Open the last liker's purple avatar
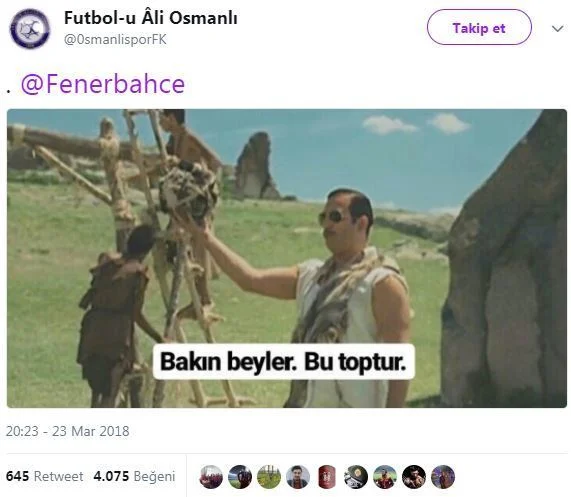Viewport: 571px width, 497px height. coord(443,477)
